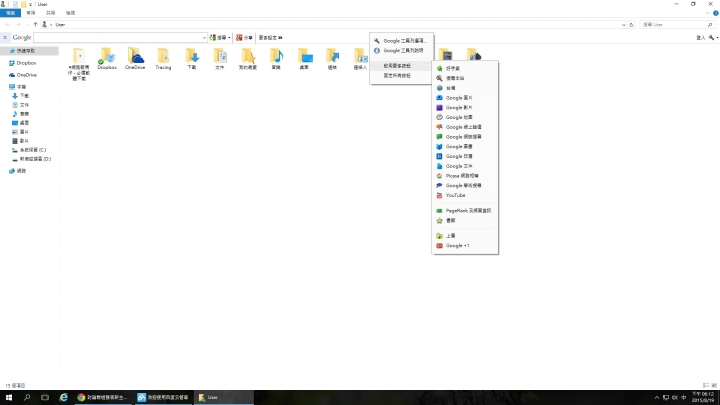Select the first folder with multi-line name
The height and width of the screenshot is (405, 720).
(79, 64)
